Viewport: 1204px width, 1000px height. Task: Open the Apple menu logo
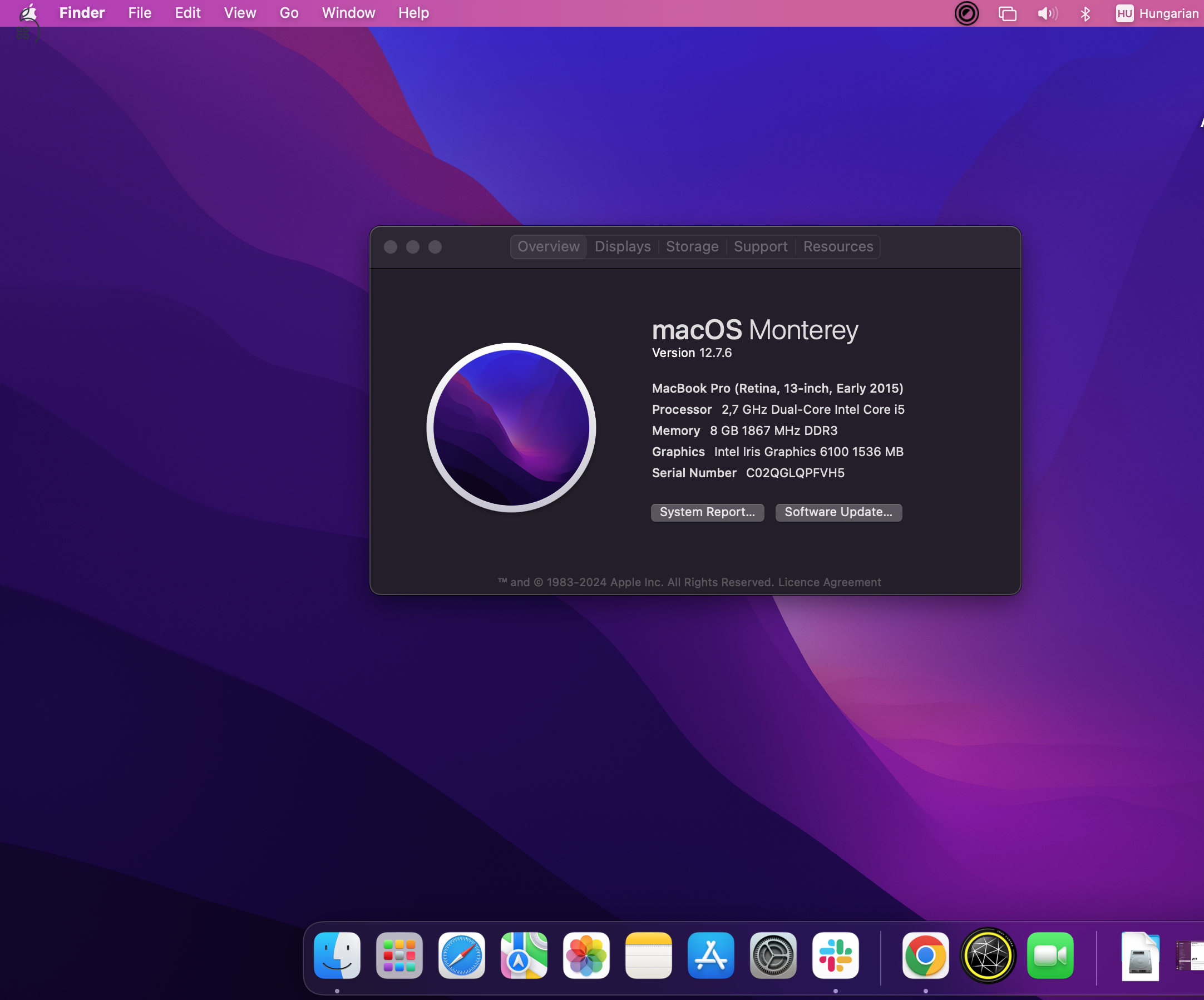[x=29, y=13]
